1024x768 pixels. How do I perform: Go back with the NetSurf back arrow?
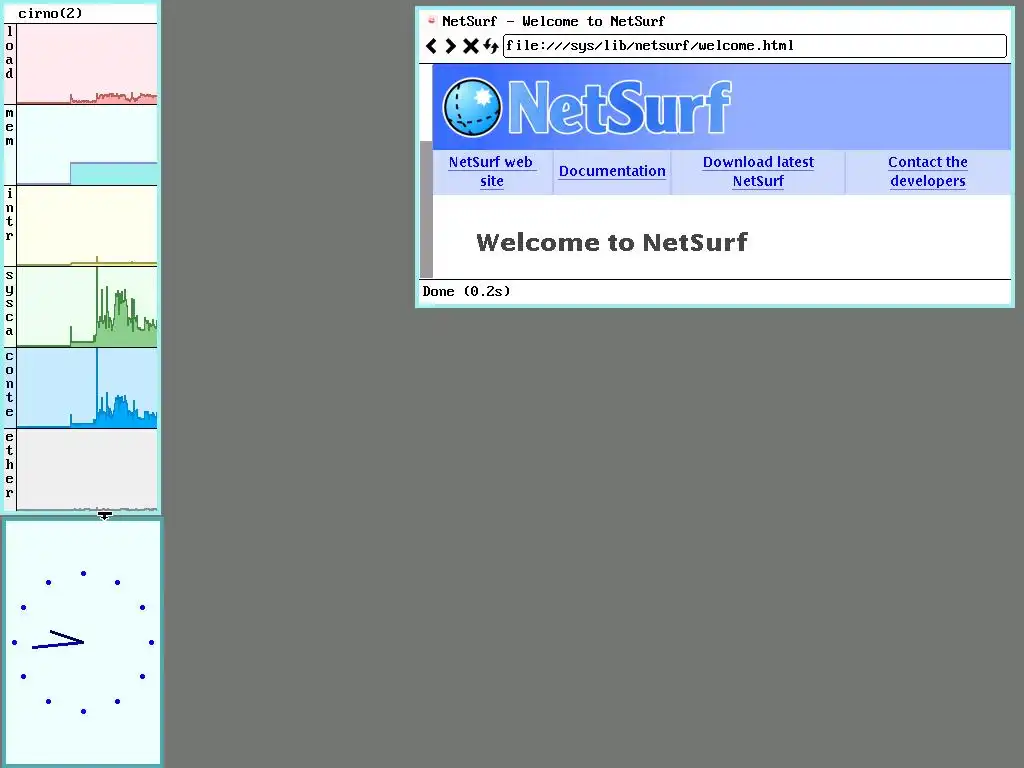[x=431, y=46]
